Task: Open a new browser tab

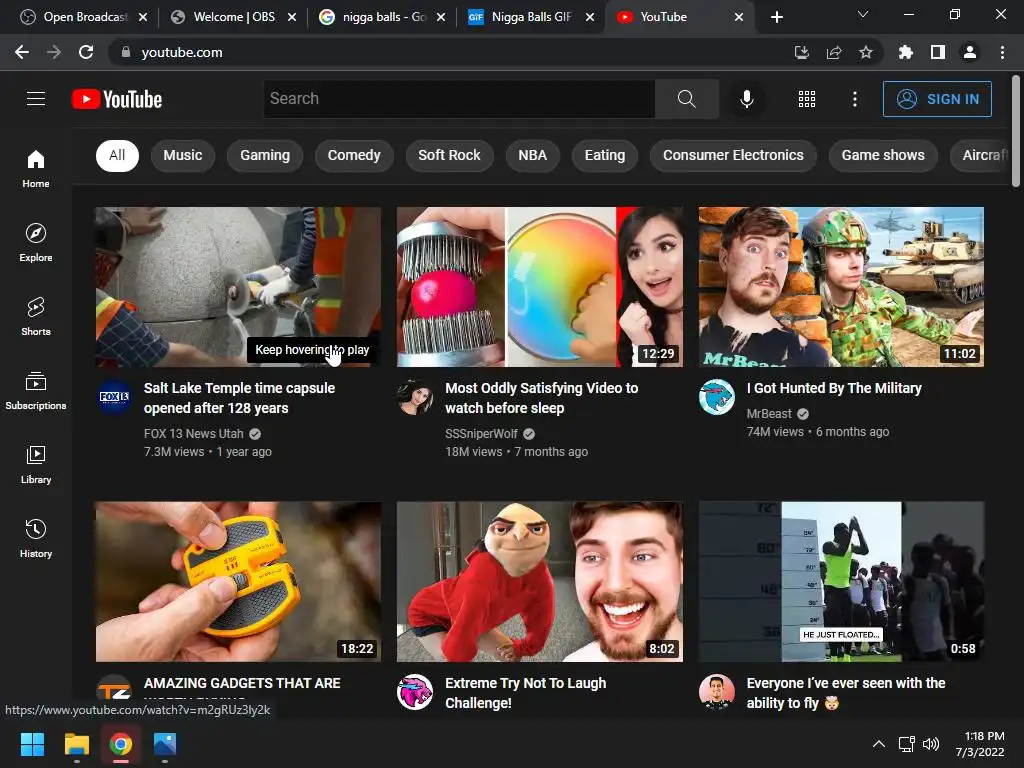Action: 776,17
